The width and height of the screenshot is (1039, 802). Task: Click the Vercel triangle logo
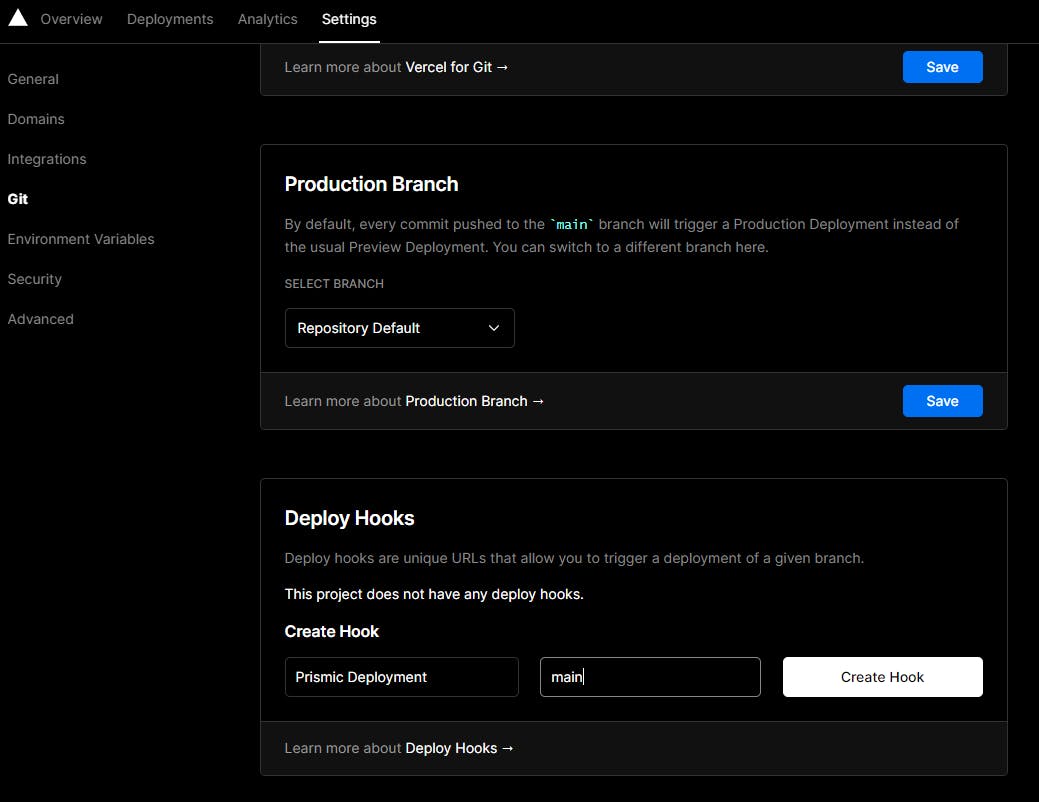coord(18,18)
